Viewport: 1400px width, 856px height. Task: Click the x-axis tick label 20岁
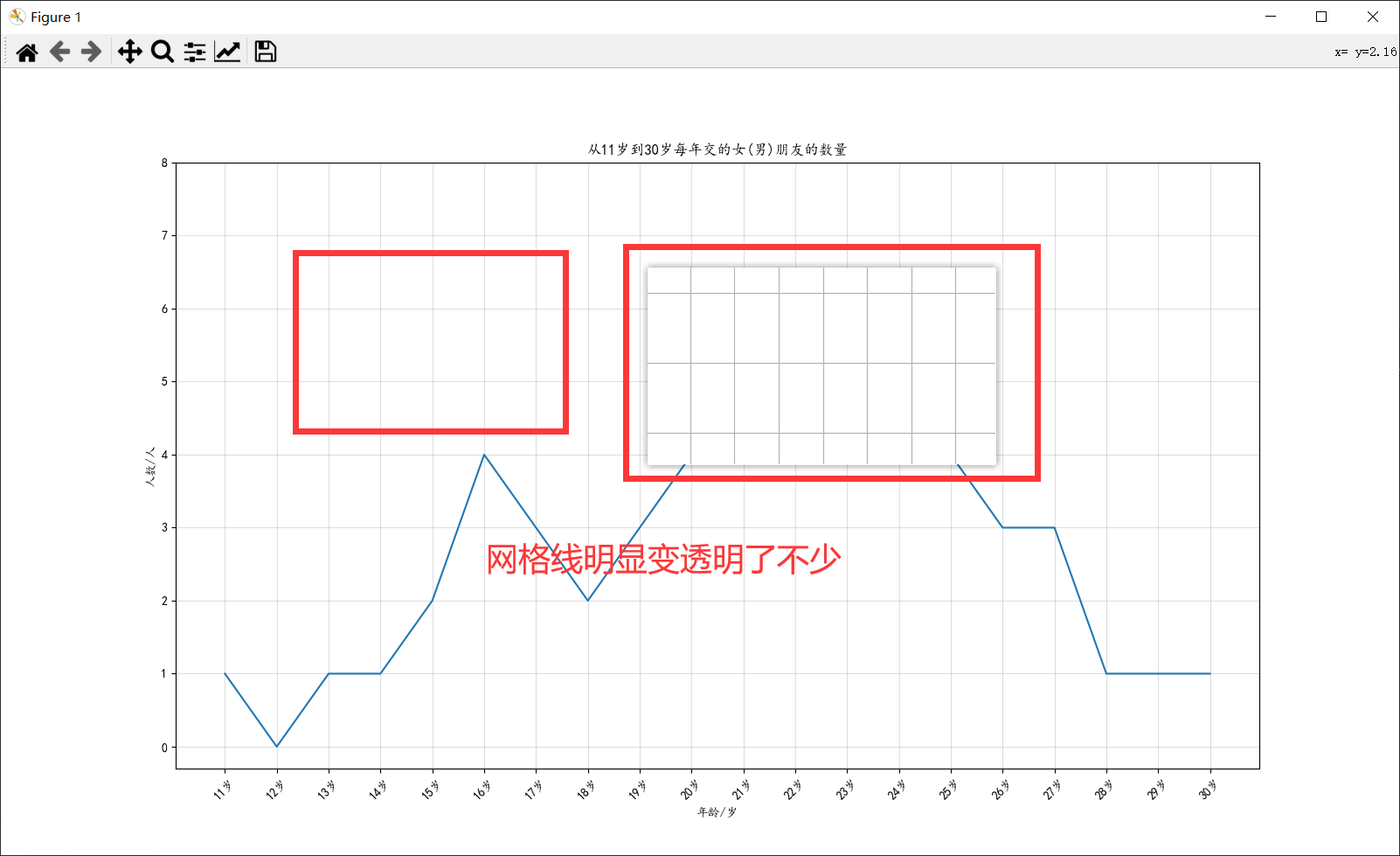click(690, 790)
